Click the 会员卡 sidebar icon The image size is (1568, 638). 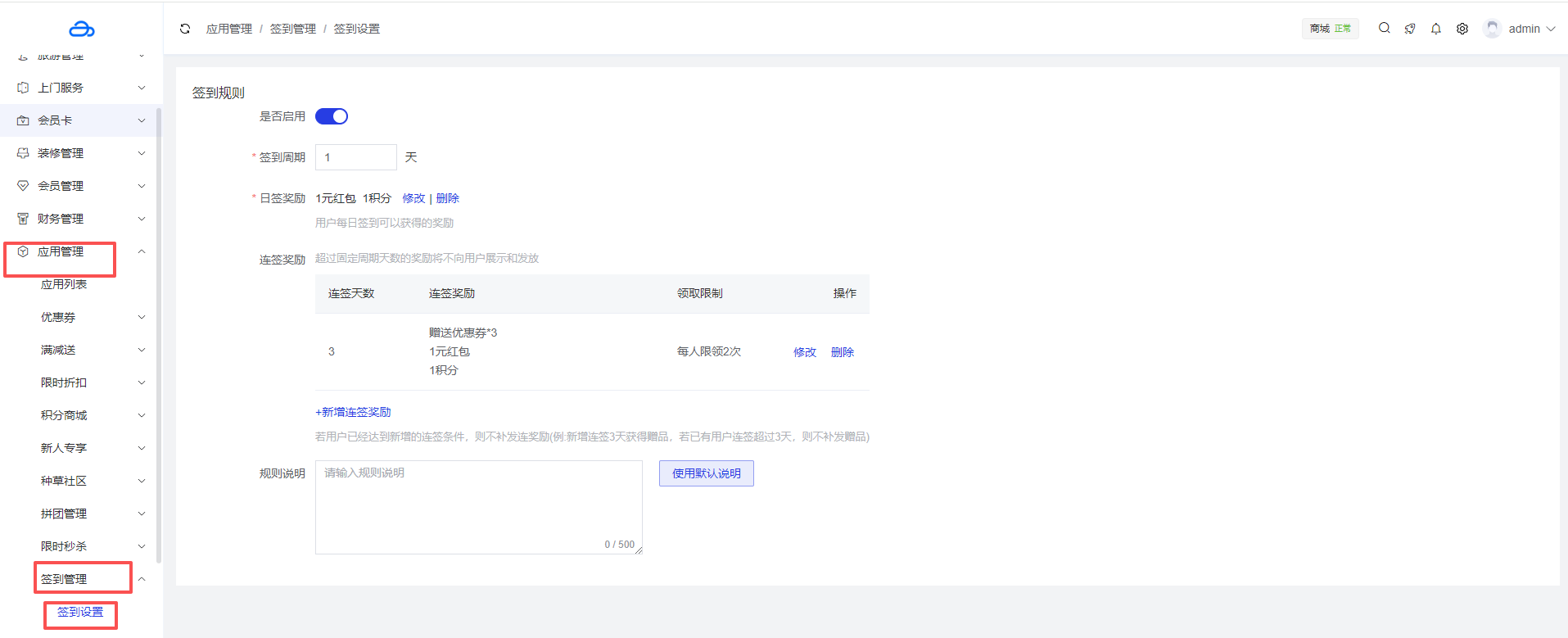(x=23, y=120)
